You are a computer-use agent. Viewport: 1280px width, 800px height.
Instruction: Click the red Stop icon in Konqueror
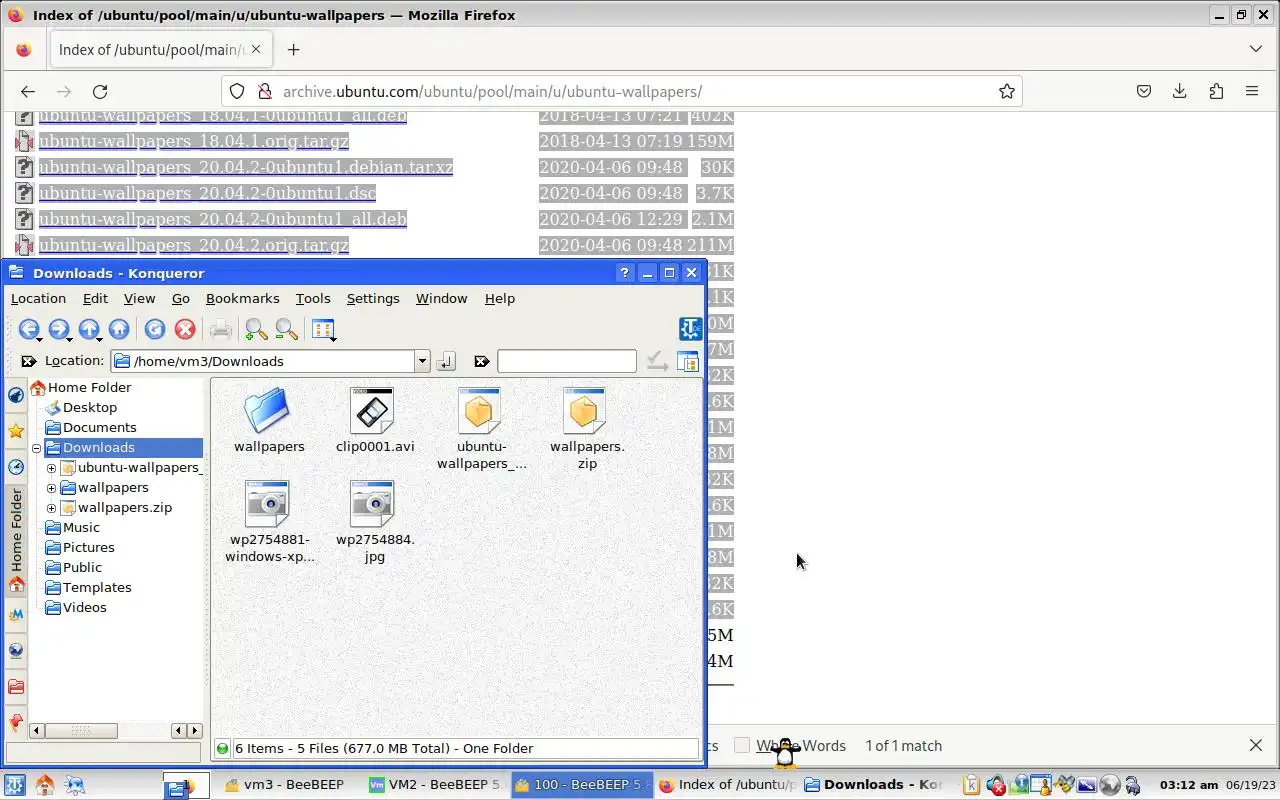click(x=184, y=329)
